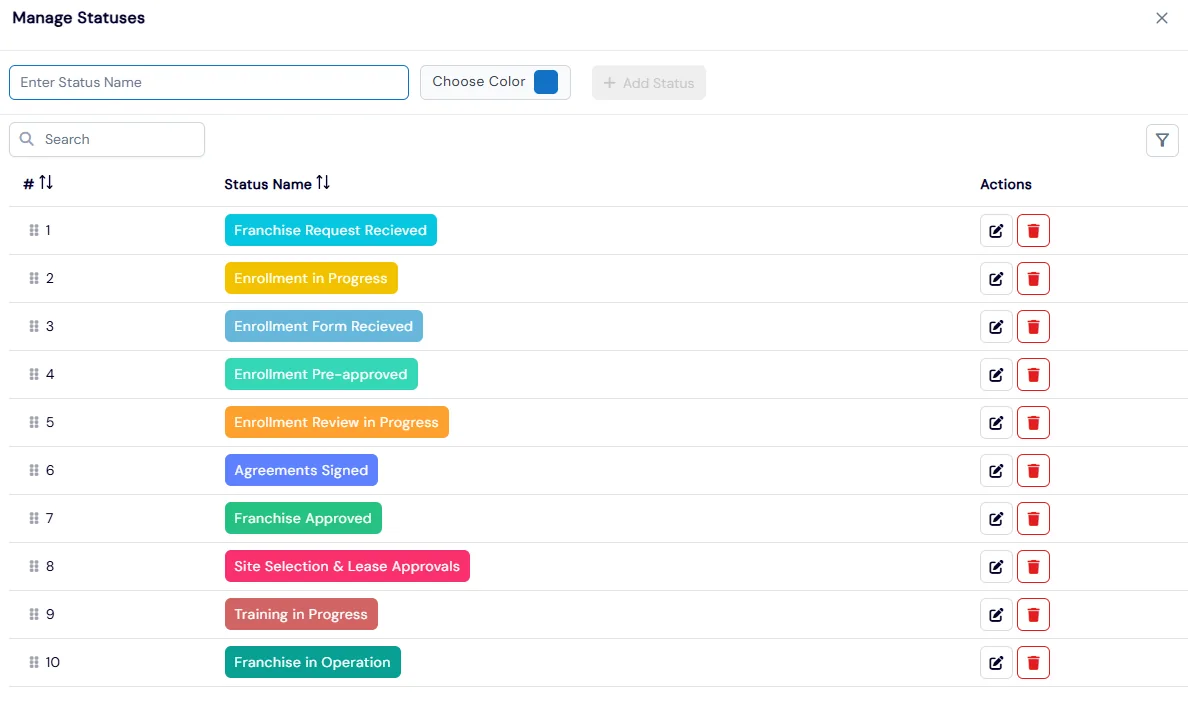Edit the Franchise in Operation status

click(x=996, y=663)
